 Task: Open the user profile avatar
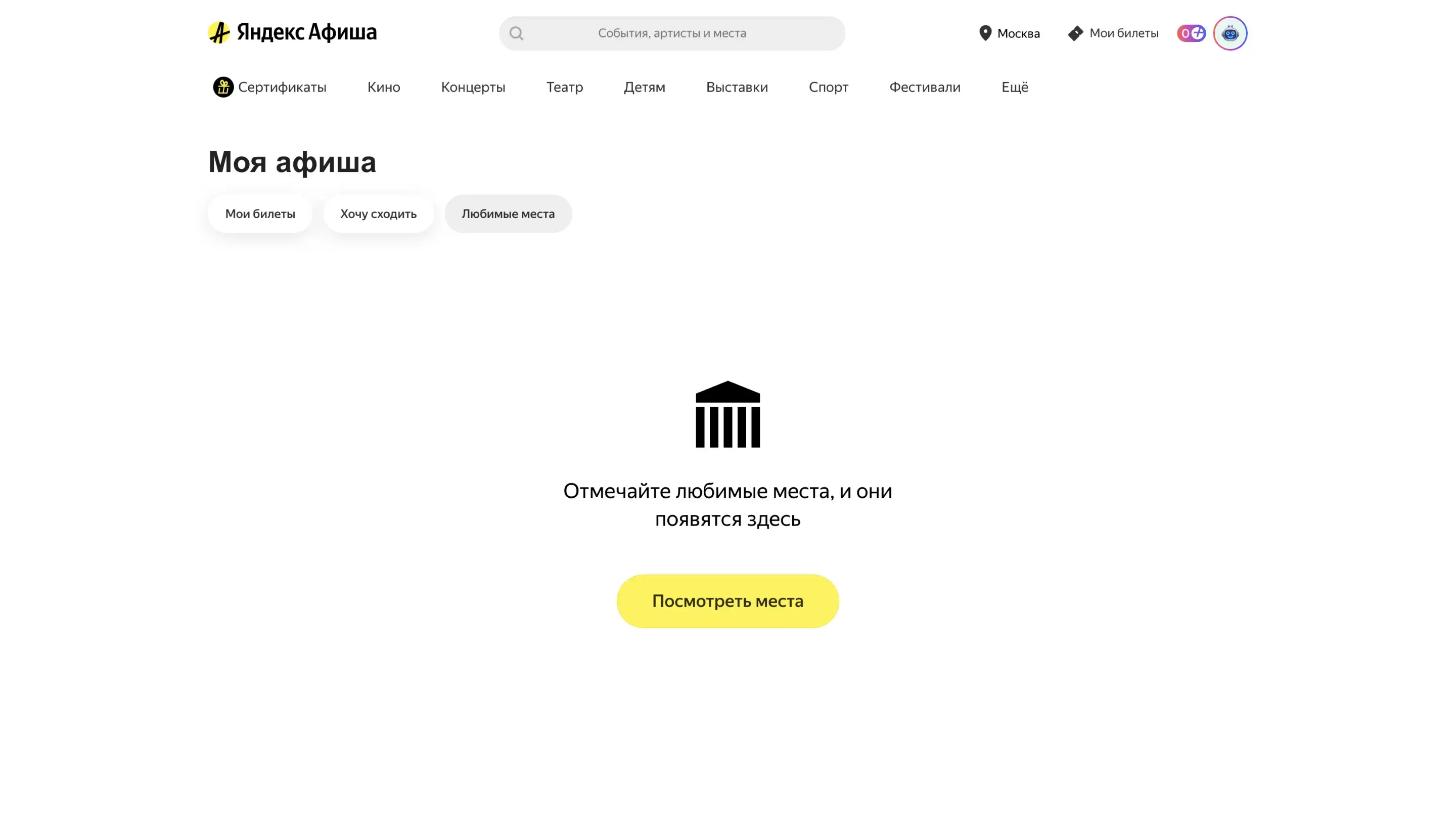point(1230,33)
